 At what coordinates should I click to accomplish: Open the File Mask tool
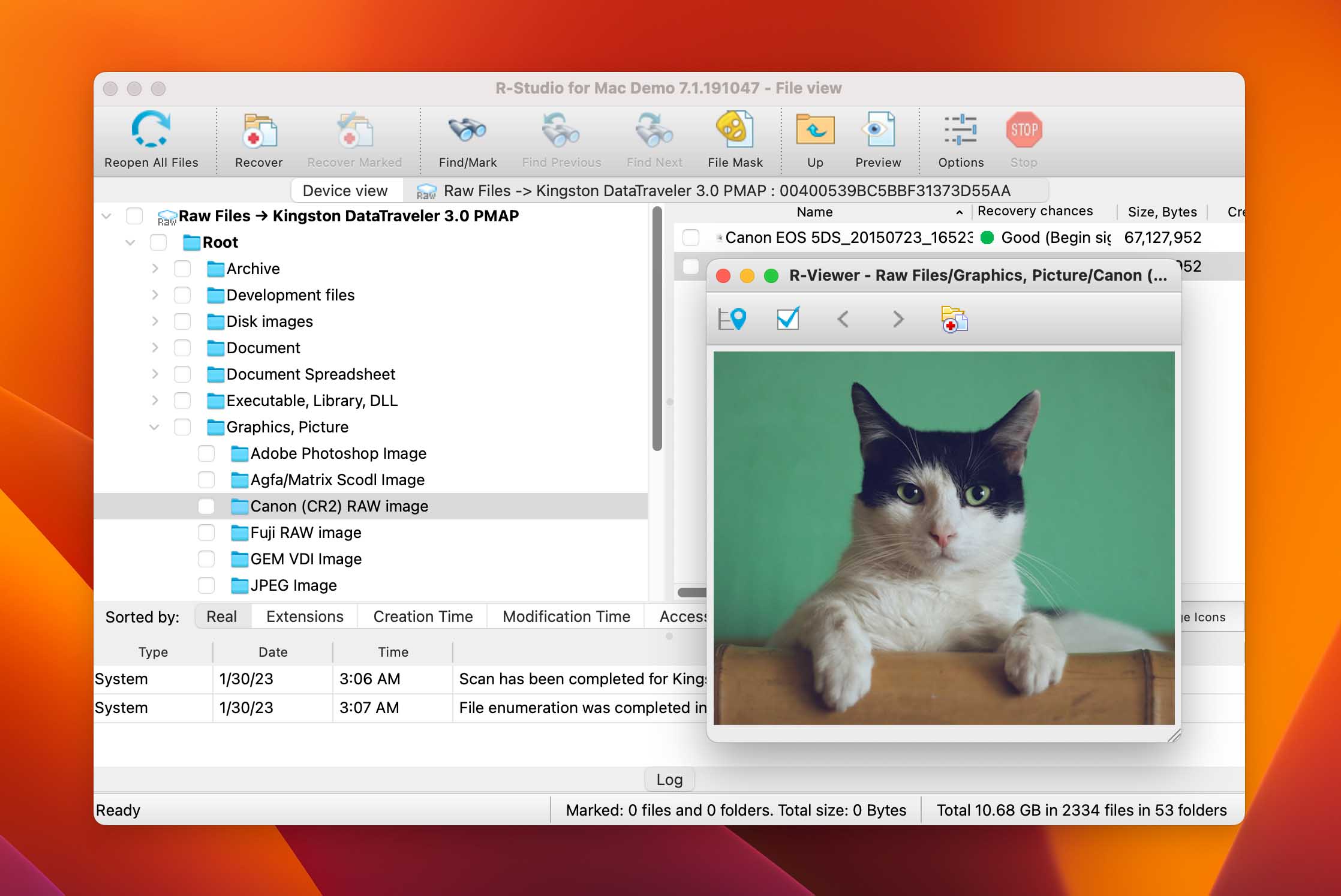[735, 129]
